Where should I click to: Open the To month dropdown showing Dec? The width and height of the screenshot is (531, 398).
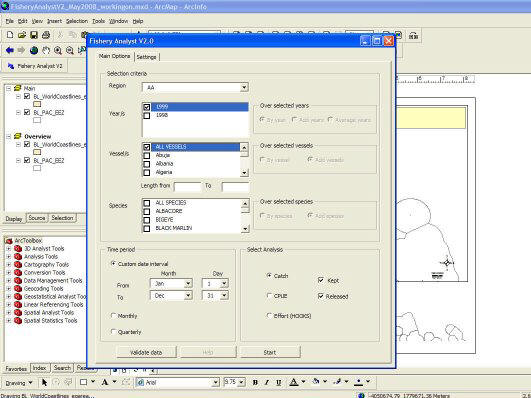coord(188,296)
